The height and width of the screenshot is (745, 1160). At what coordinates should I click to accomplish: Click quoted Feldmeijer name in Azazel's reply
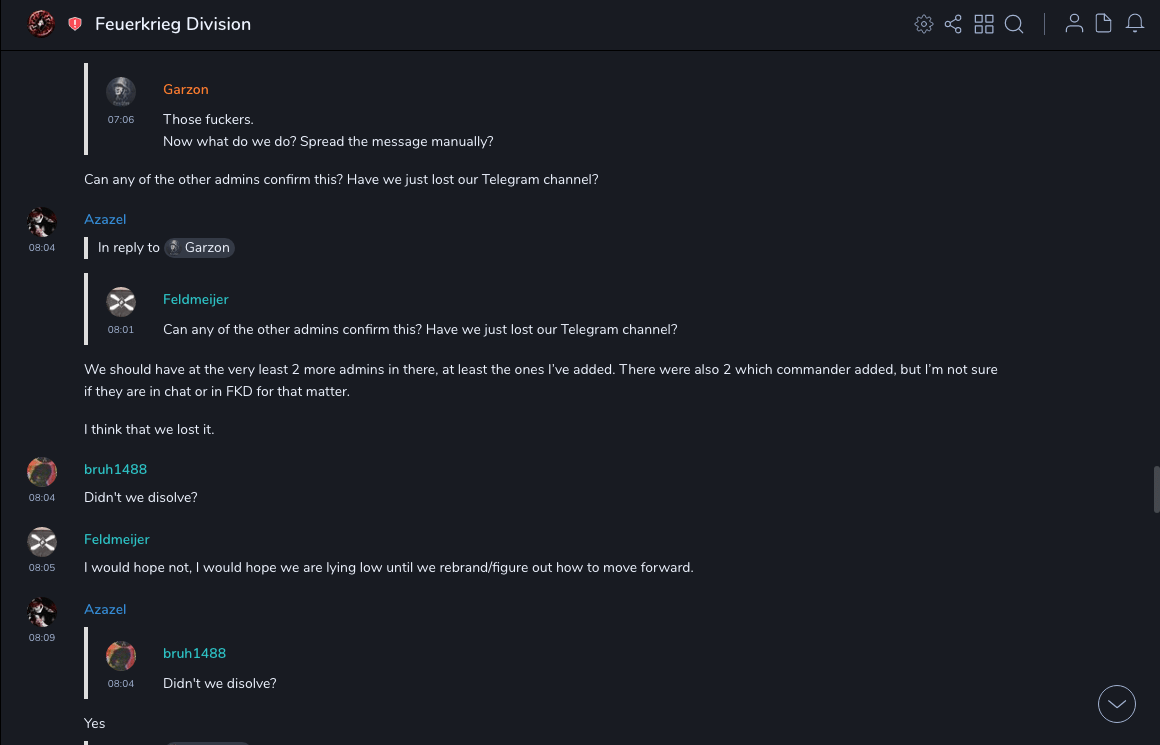(x=196, y=300)
